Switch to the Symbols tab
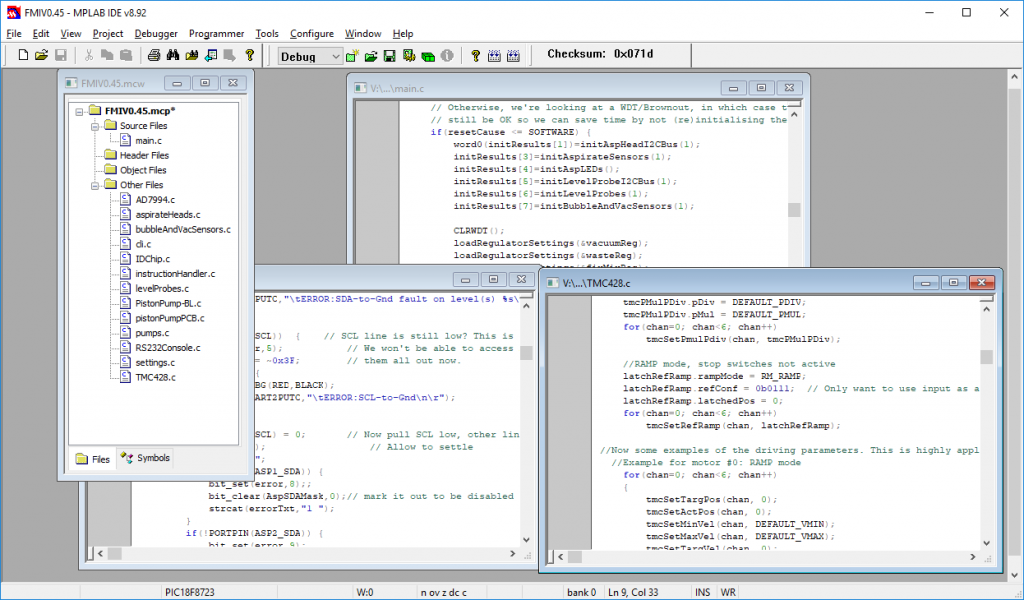Viewport: 1024px width, 600px height. 145,458
